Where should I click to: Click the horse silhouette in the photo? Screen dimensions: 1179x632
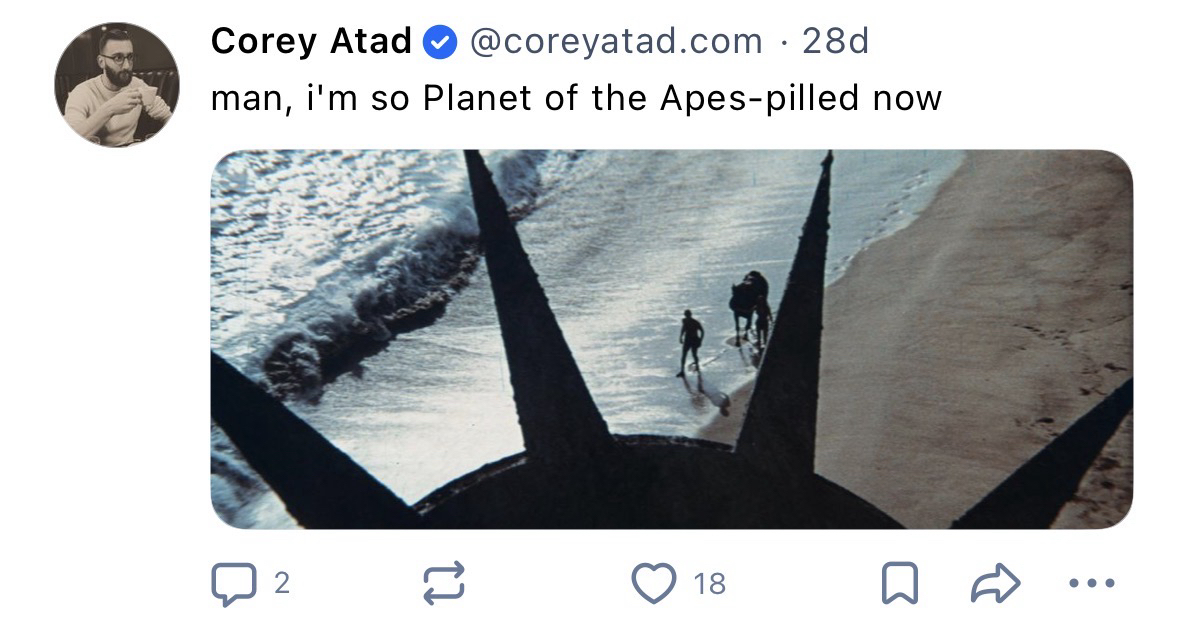point(745,300)
